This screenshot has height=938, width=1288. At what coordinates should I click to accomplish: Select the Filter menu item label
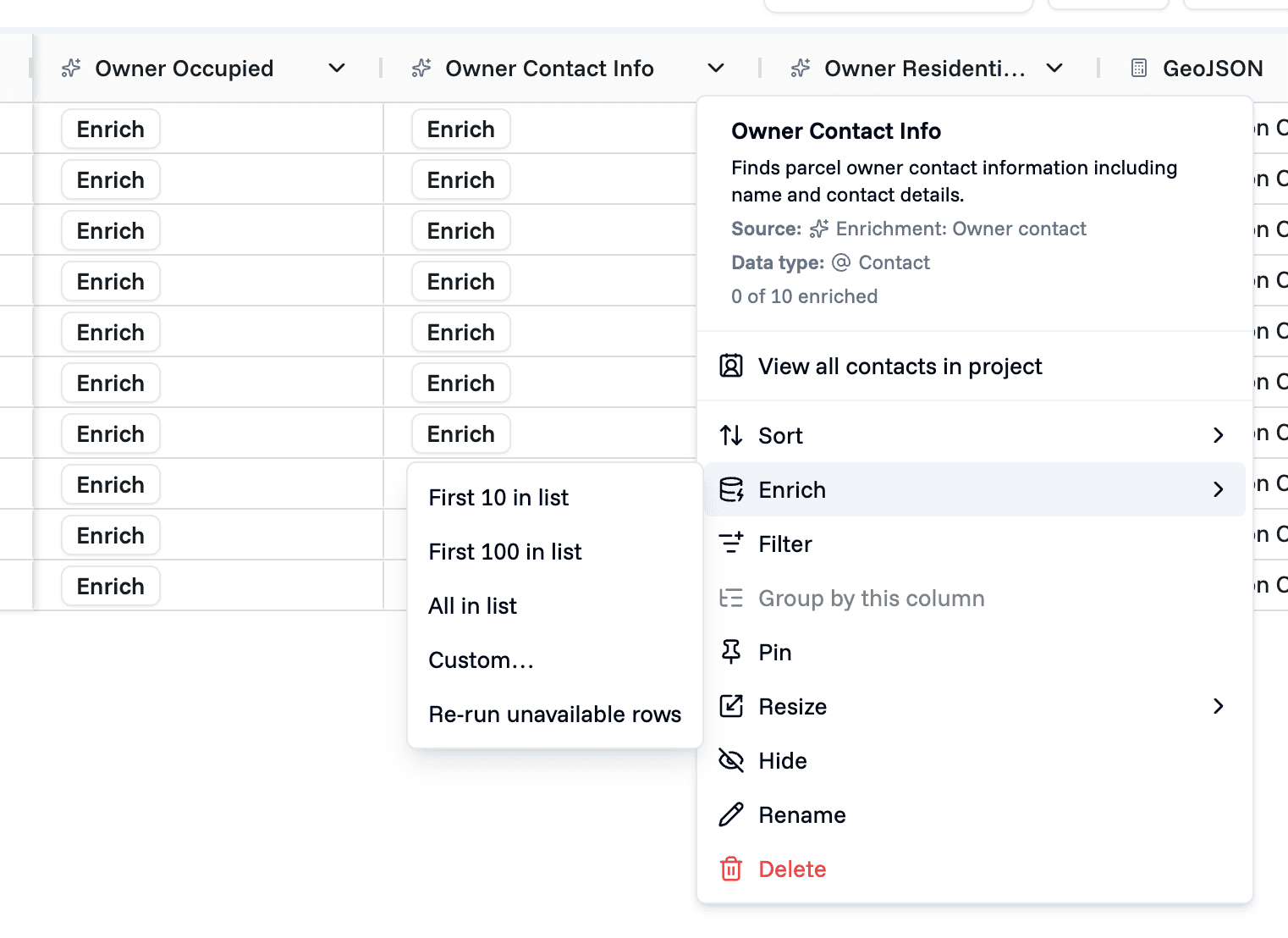click(785, 544)
